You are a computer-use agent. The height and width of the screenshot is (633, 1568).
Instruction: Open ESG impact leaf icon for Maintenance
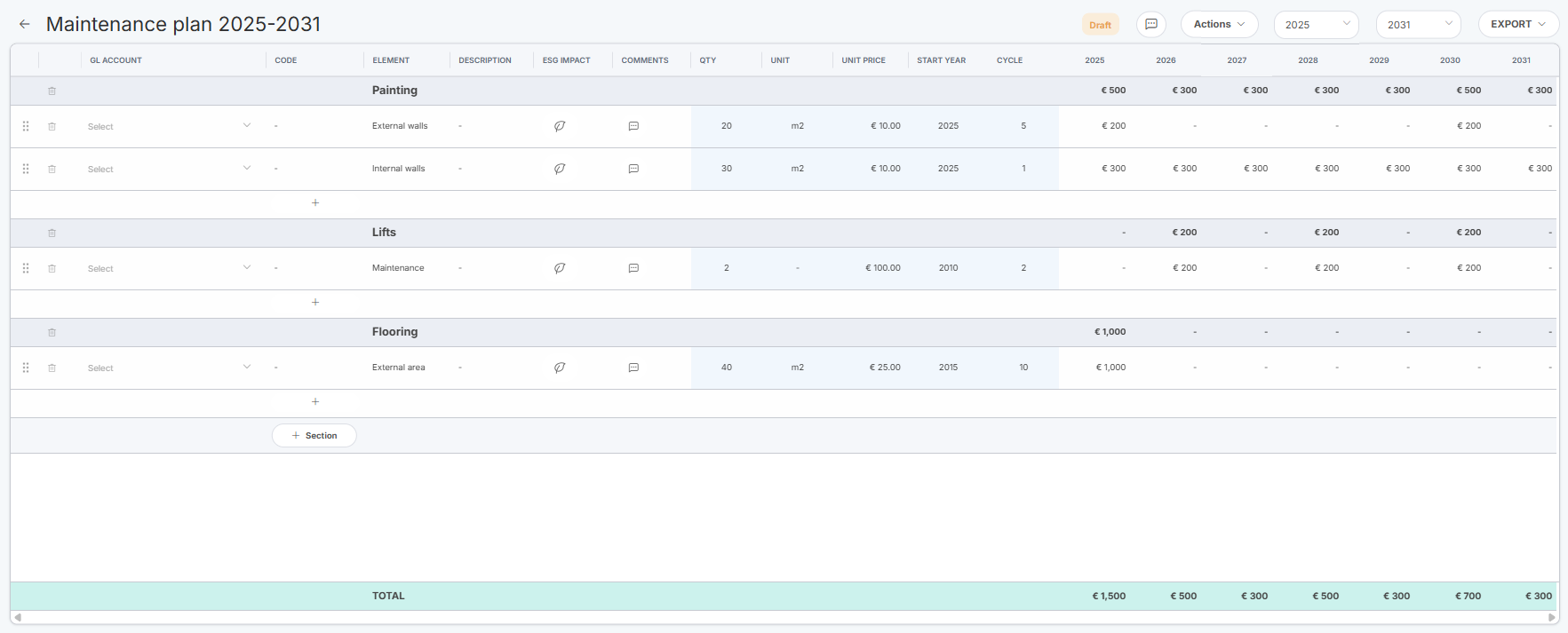(560, 268)
